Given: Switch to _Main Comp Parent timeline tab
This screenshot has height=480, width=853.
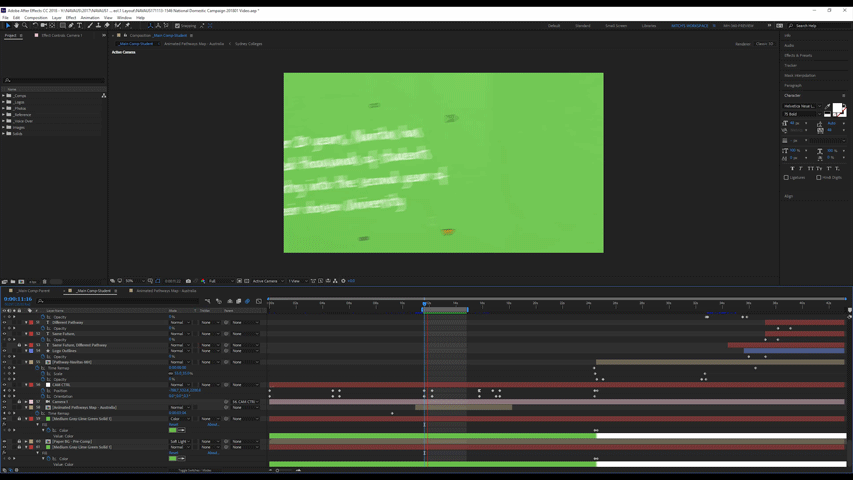Looking at the screenshot, I should click(34, 291).
